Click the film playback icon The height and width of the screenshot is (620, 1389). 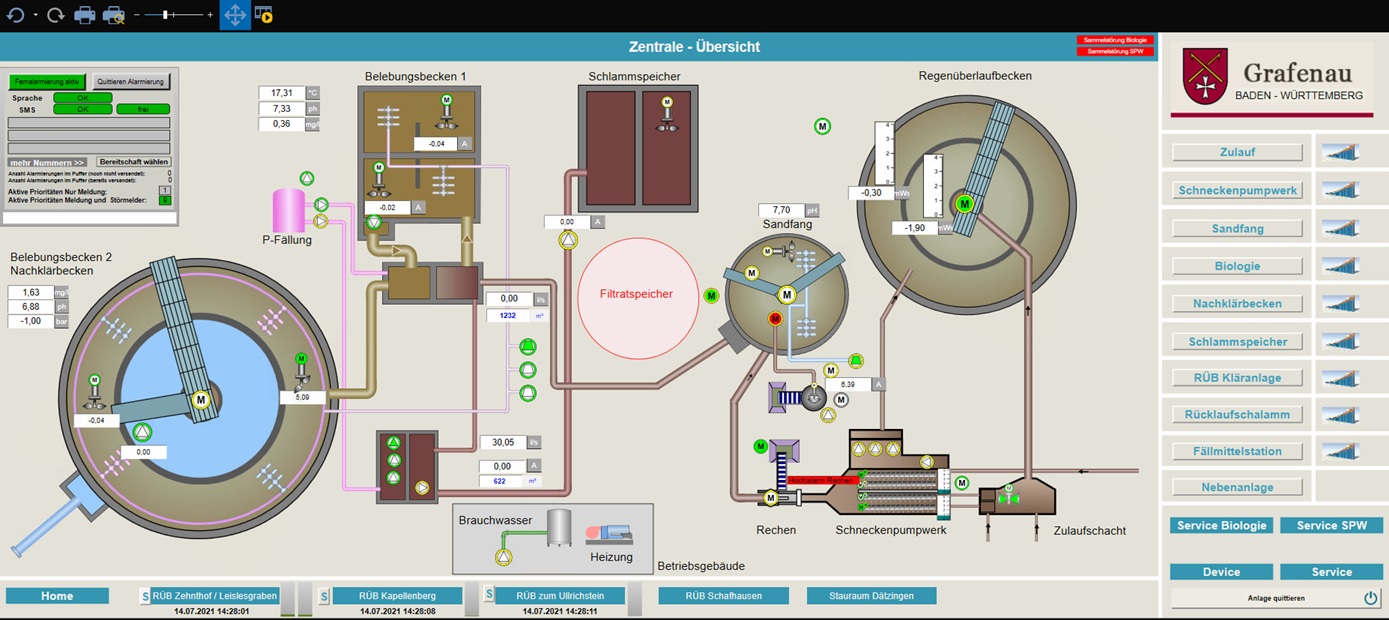(264, 15)
